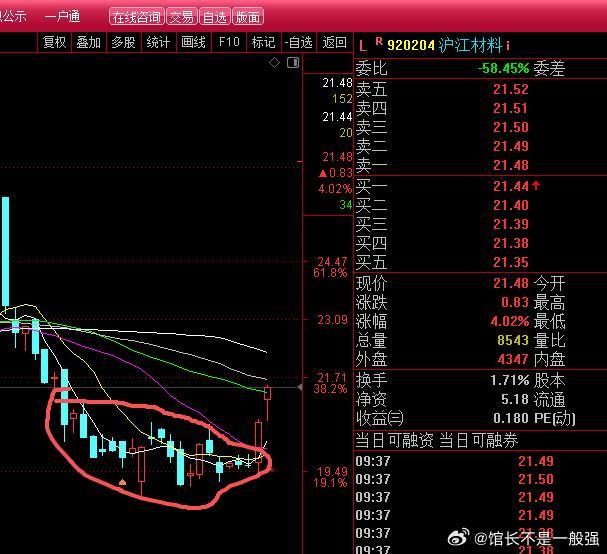Click the 委比 value -58.45%
This screenshot has width=607, height=554.
coord(503,69)
